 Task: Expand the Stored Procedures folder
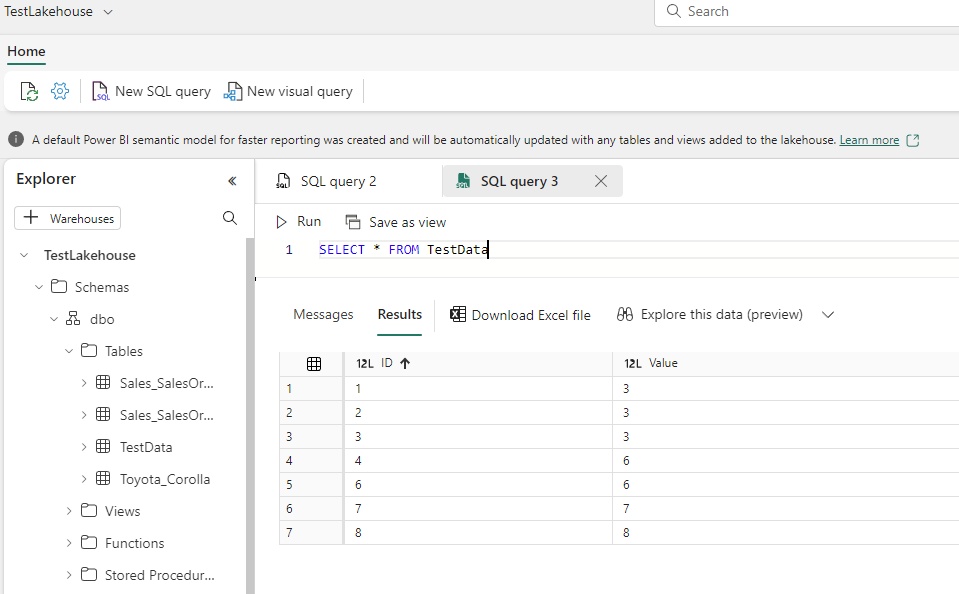pos(69,575)
